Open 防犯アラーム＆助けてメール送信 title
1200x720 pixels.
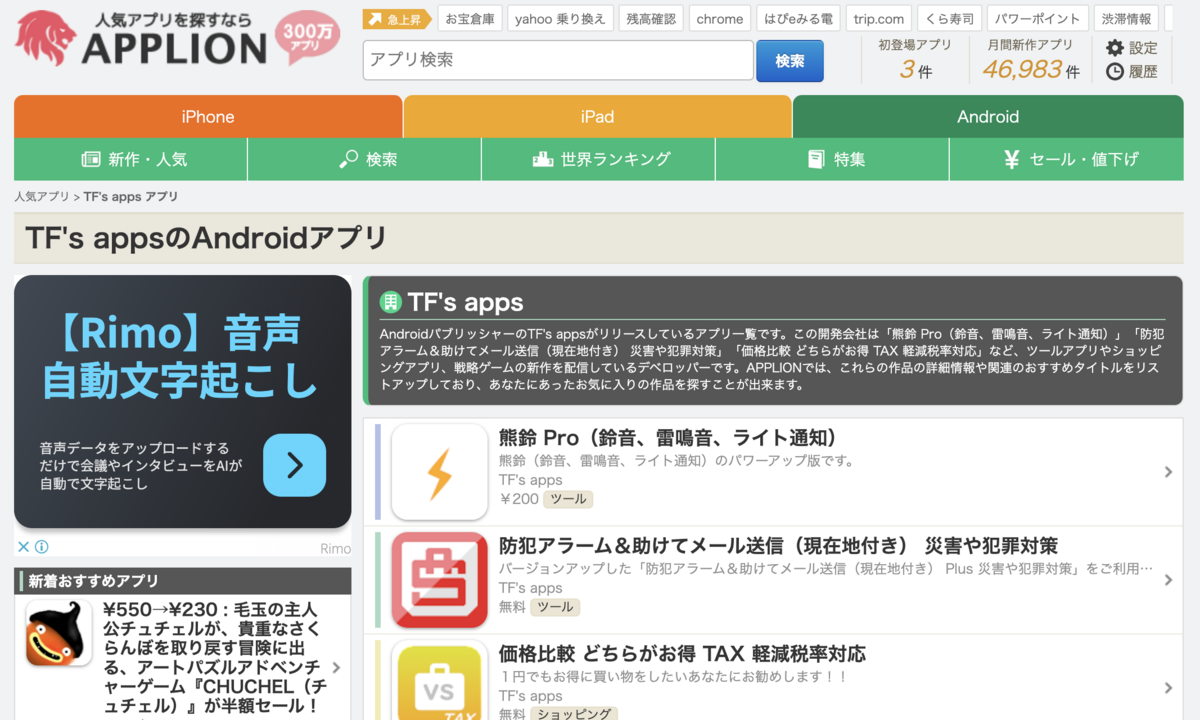click(x=778, y=546)
